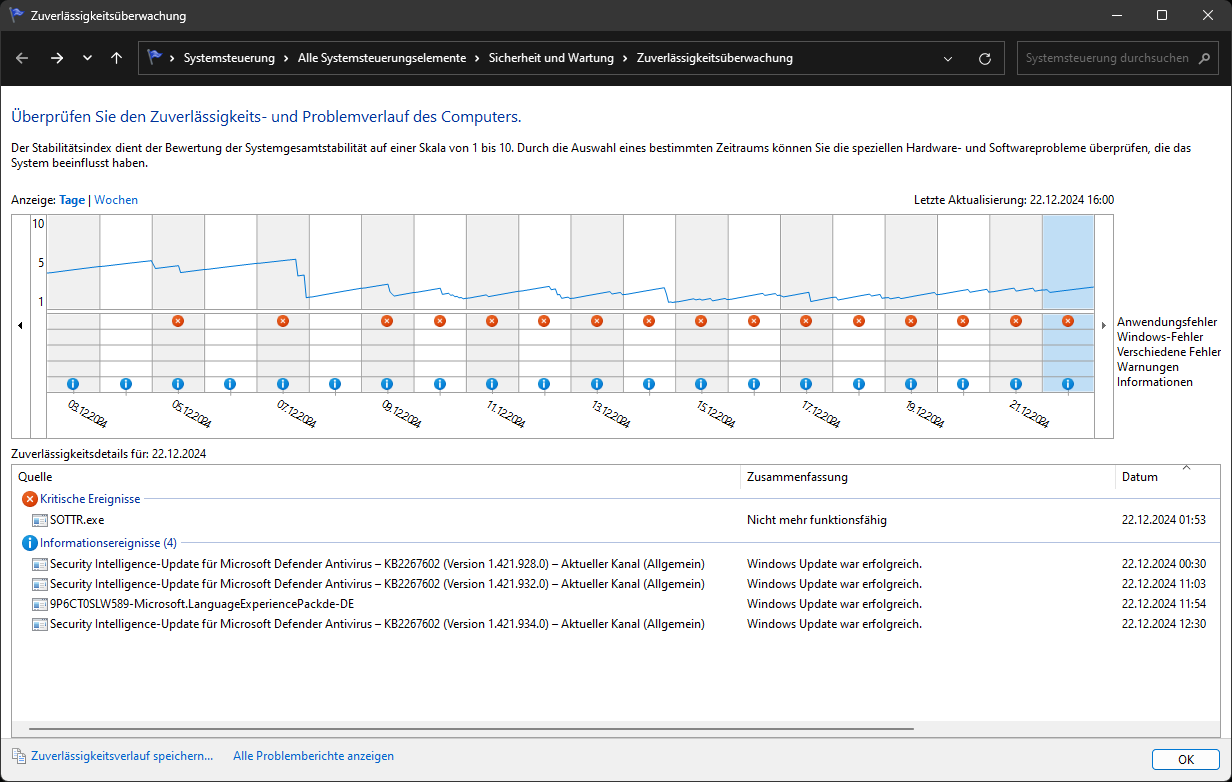Click the information icon for 21.12.2024
The width and height of the screenshot is (1232, 782).
point(1016,384)
